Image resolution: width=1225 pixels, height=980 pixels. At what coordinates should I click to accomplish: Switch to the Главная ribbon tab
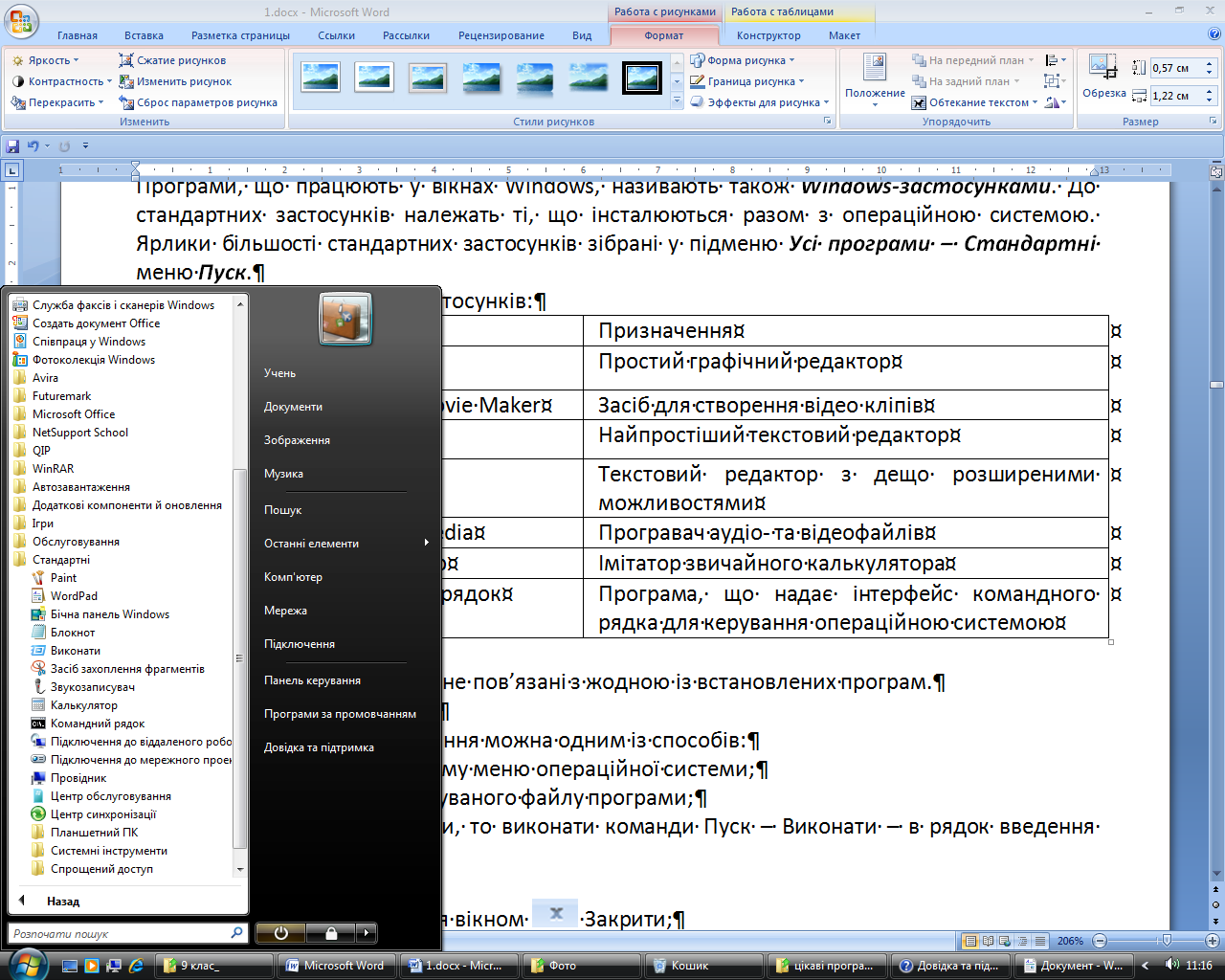(x=78, y=35)
